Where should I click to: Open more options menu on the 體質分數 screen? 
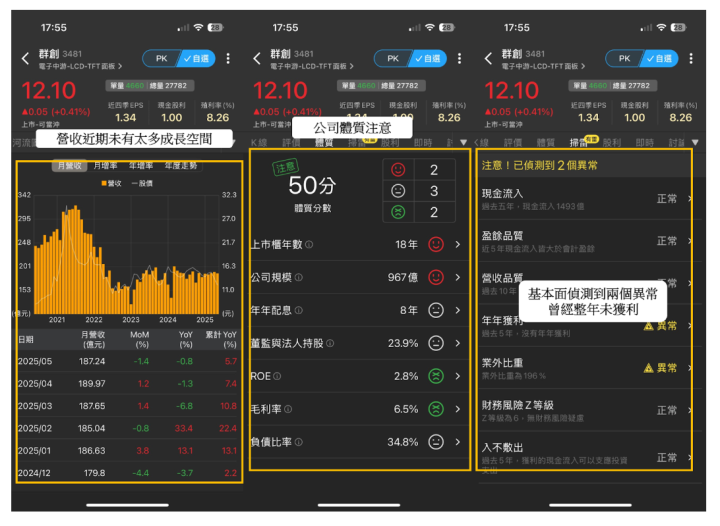(x=460, y=58)
